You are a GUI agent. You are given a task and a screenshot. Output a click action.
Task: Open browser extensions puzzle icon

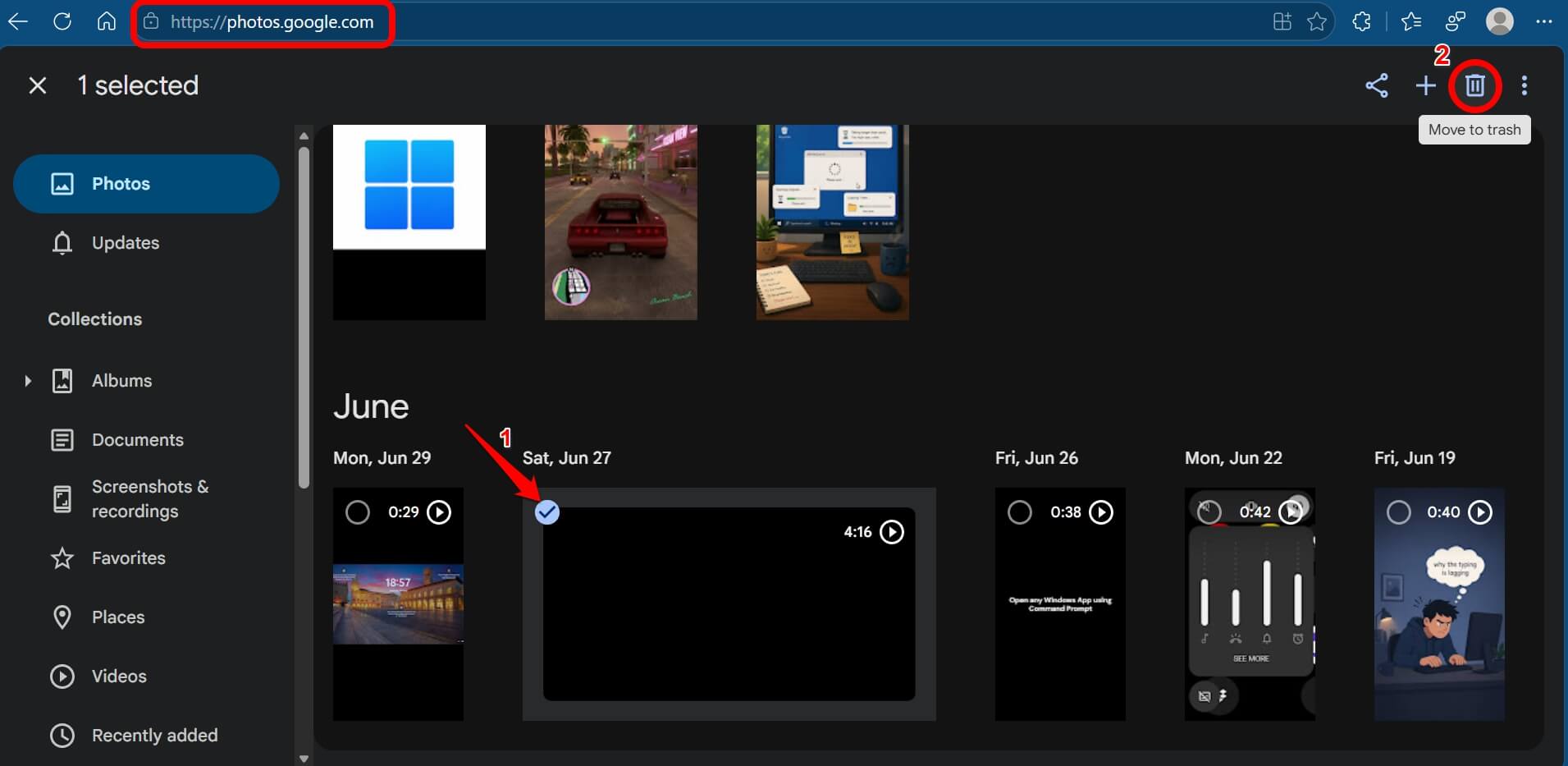coord(1362,21)
